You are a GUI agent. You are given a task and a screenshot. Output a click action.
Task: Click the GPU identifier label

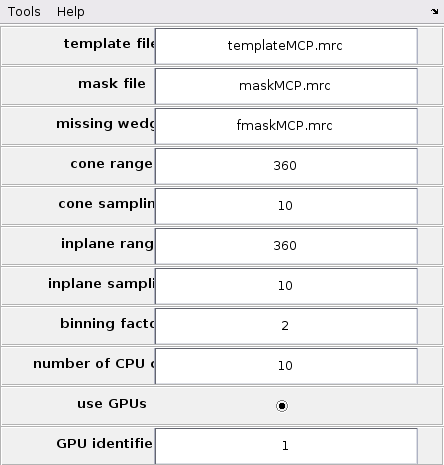pyautogui.click(x=104, y=444)
